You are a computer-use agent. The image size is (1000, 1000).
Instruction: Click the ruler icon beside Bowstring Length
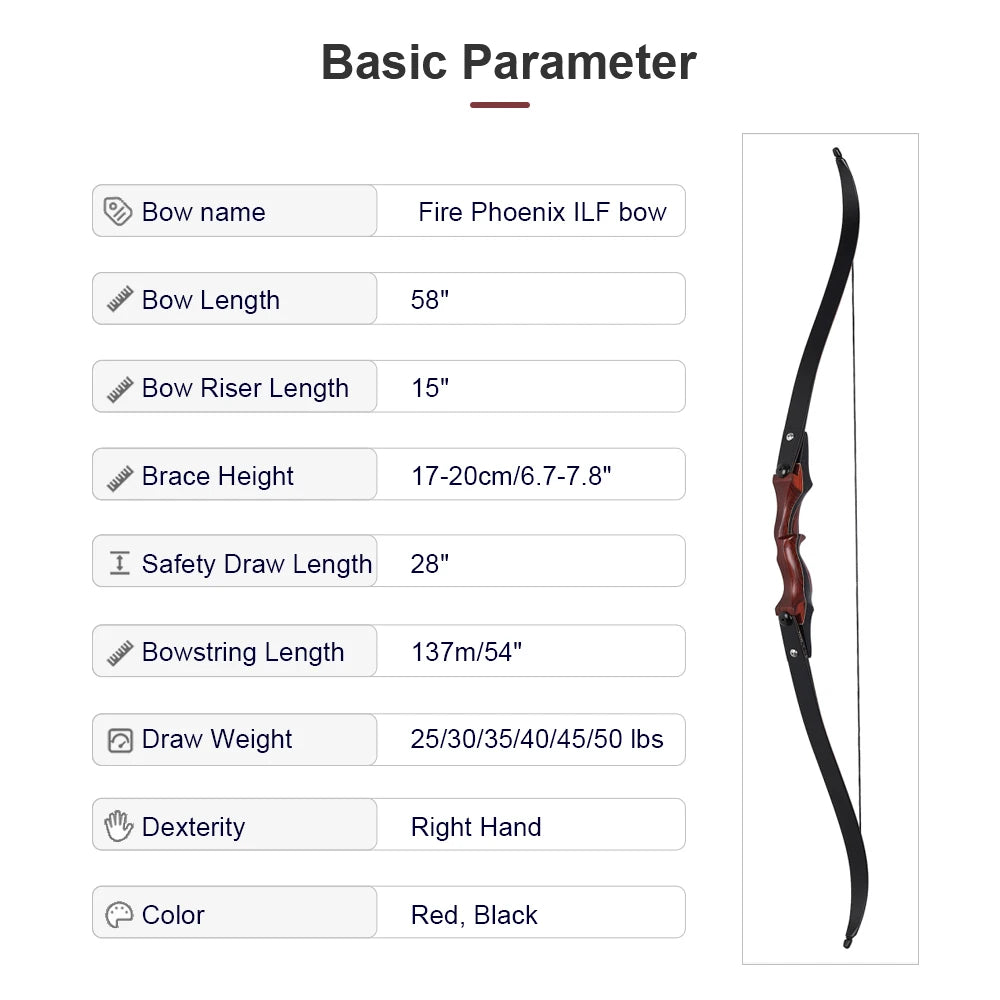coord(120,652)
